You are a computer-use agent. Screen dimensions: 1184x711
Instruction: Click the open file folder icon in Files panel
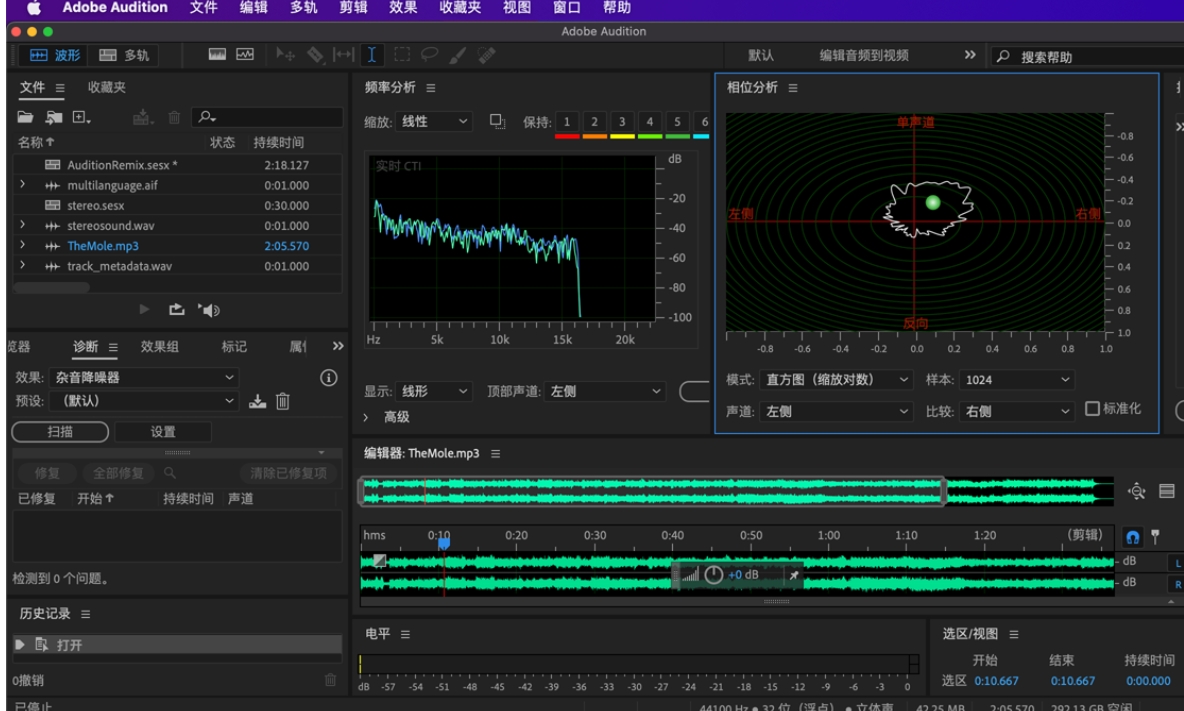[25, 117]
